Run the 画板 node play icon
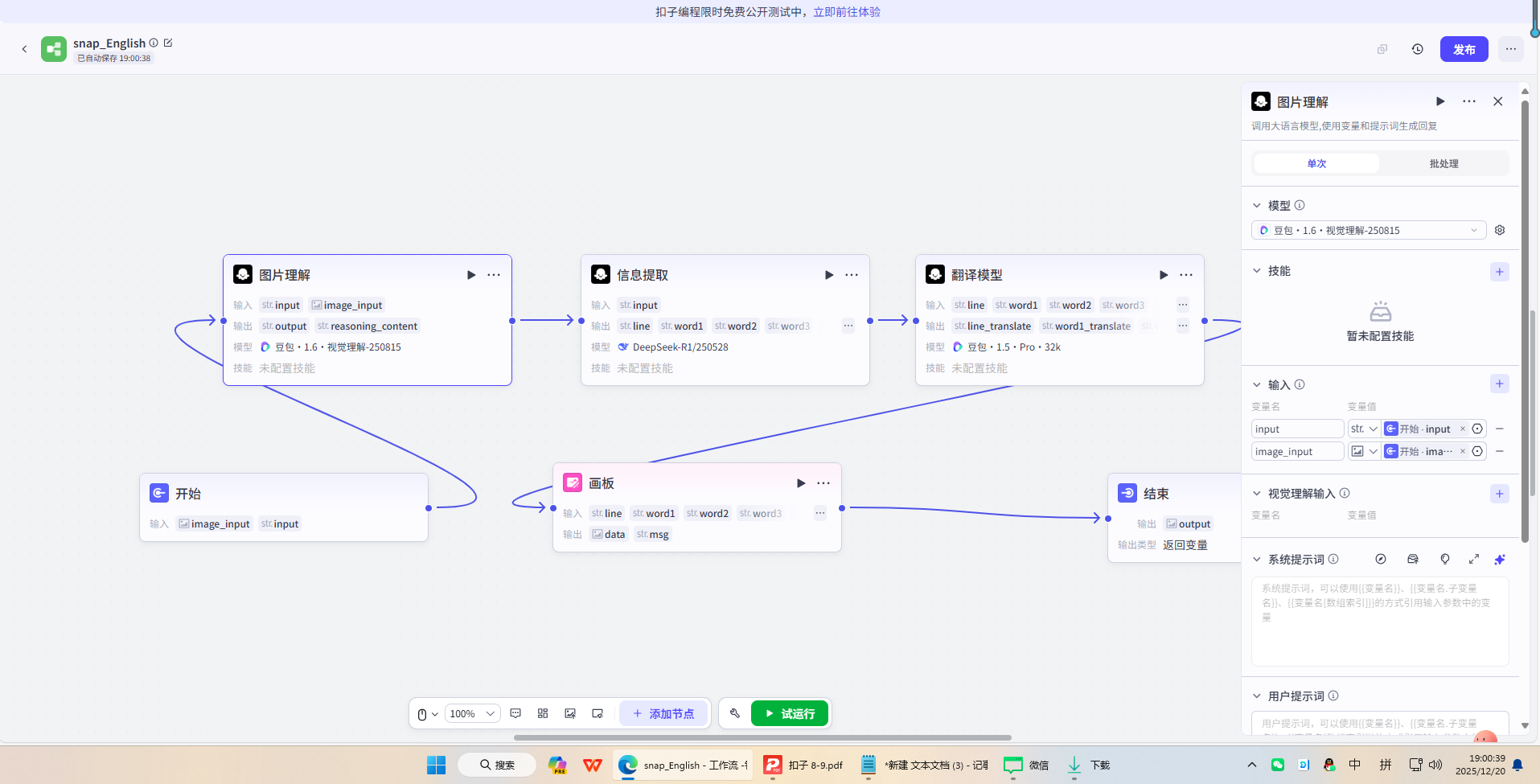Screen dimensions: 1540x784 click(x=801, y=483)
